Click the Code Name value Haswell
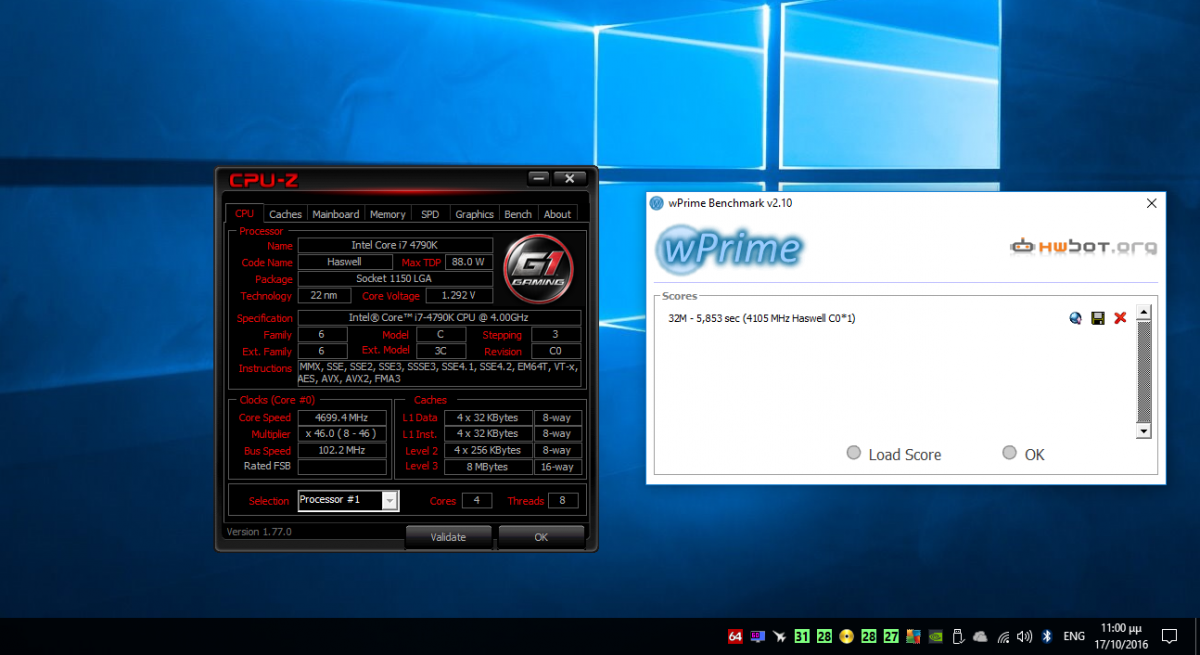The width and height of the screenshot is (1200, 655). (345, 262)
